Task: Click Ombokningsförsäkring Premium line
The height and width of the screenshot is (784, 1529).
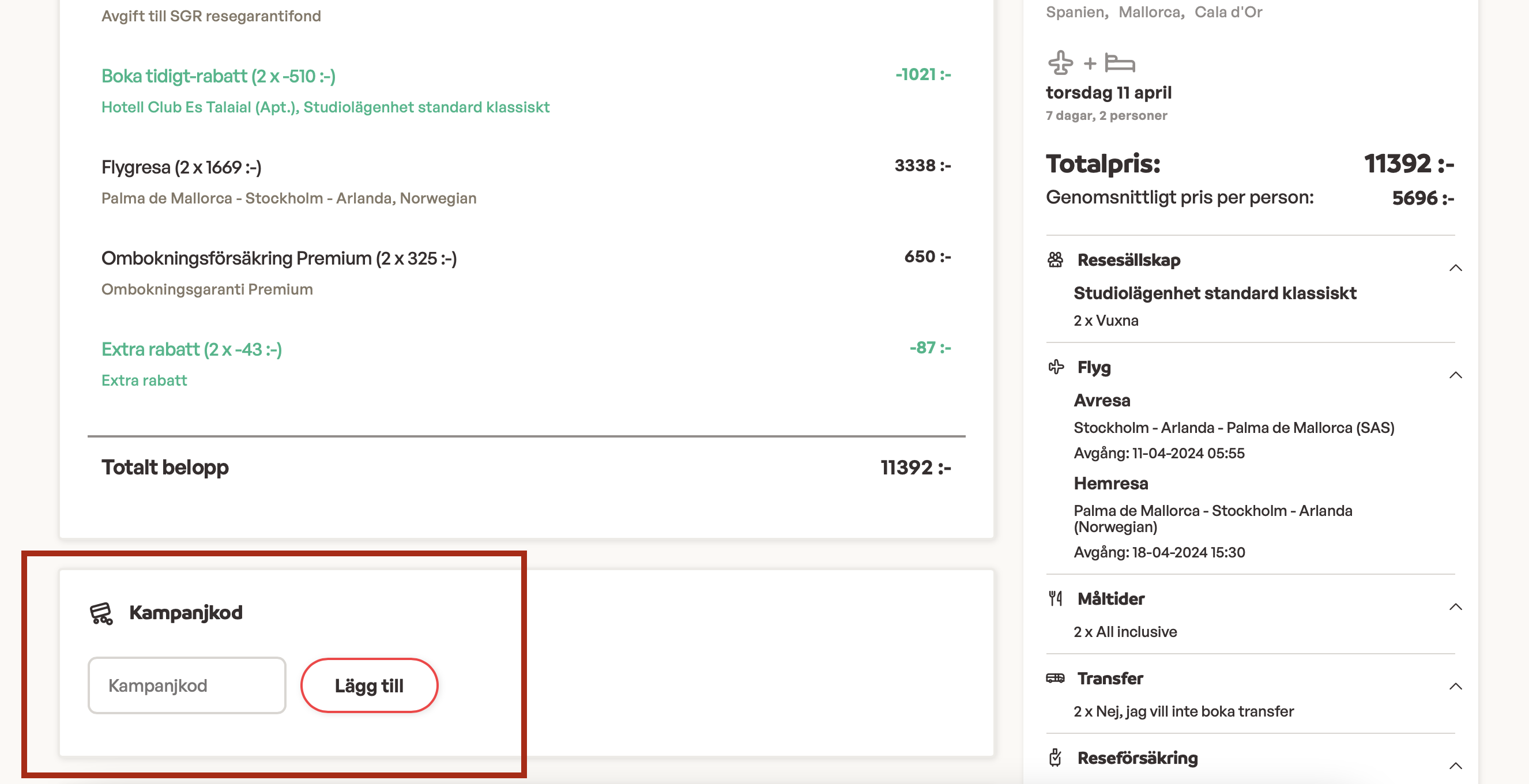Action: (x=279, y=258)
